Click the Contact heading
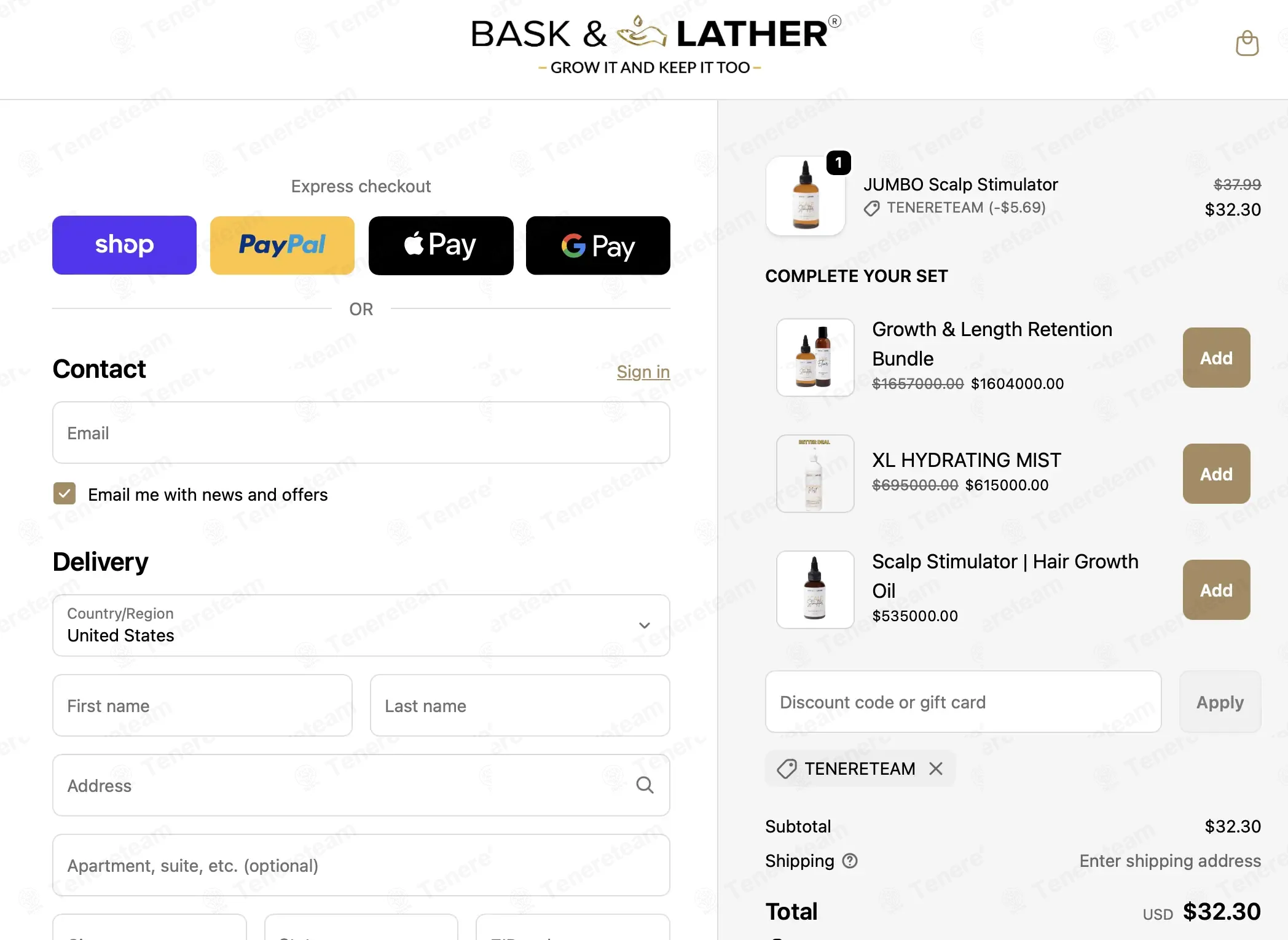 [99, 369]
